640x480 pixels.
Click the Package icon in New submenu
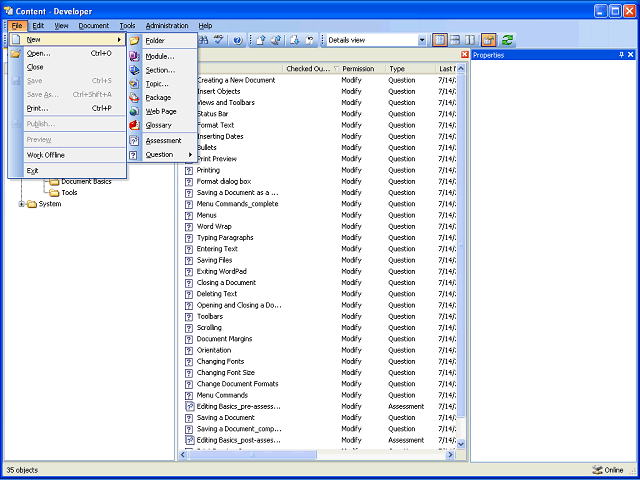(134, 98)
